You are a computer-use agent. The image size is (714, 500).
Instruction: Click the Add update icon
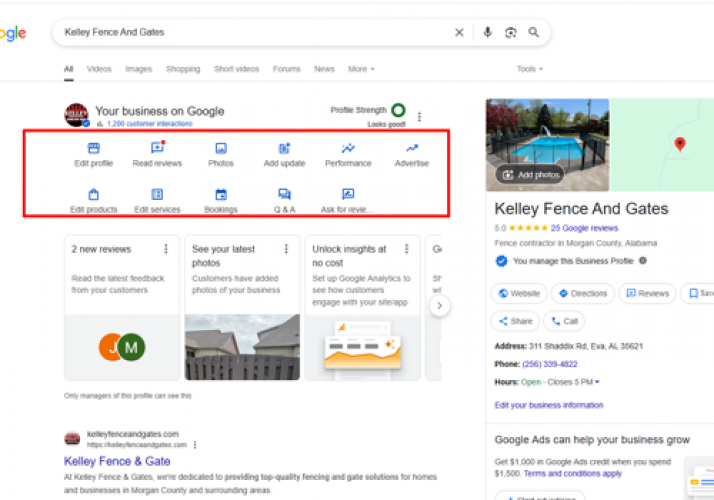pos(284,149)
